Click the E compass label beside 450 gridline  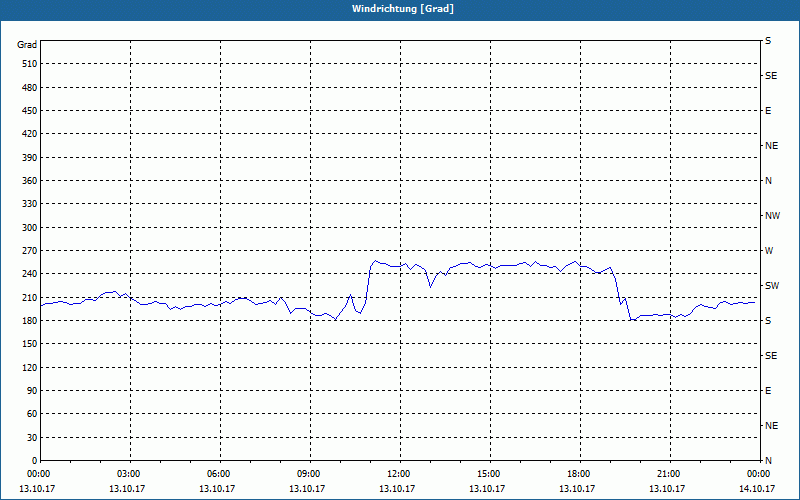point(768,111)
